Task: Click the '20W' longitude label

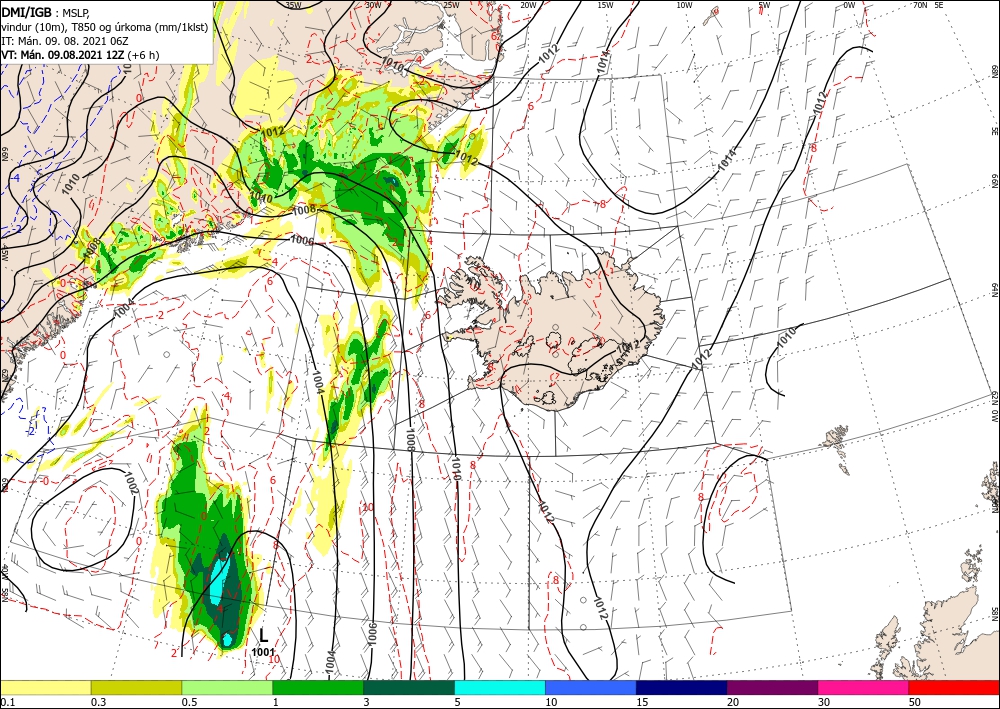Action: point(528,5)
